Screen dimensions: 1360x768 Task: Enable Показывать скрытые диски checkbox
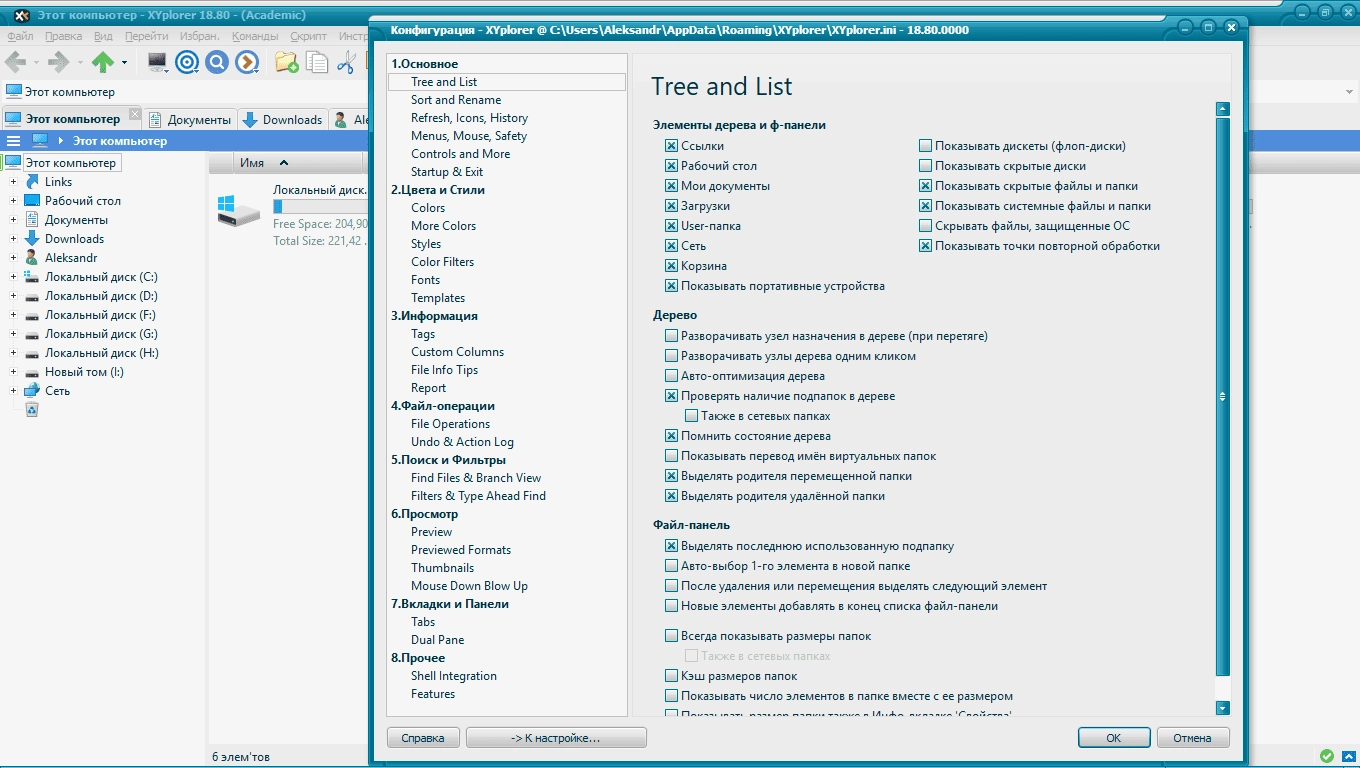tap(925, 166)
